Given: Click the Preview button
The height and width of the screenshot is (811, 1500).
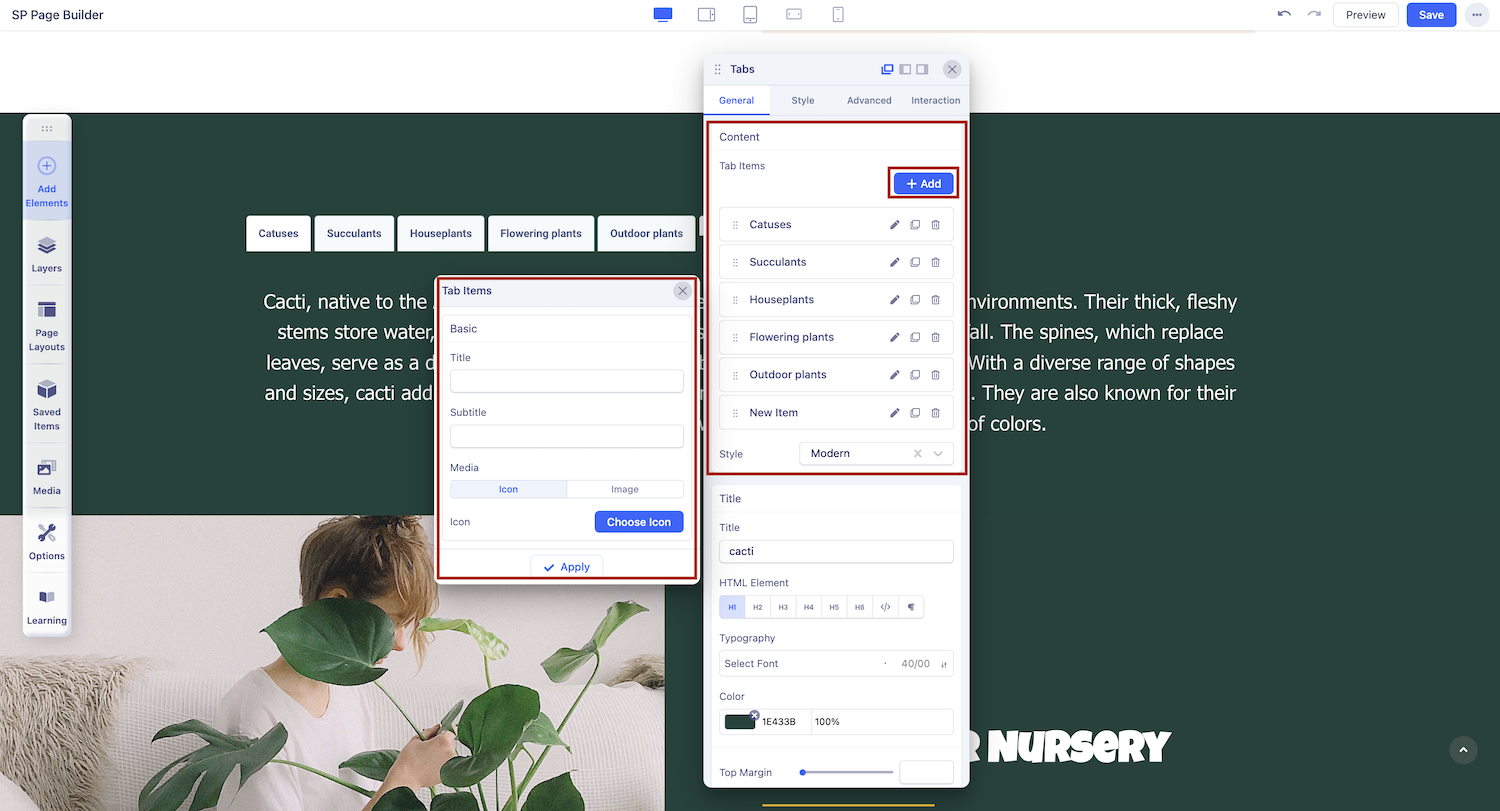Looking at the screenshot, I should [1366, 15].
